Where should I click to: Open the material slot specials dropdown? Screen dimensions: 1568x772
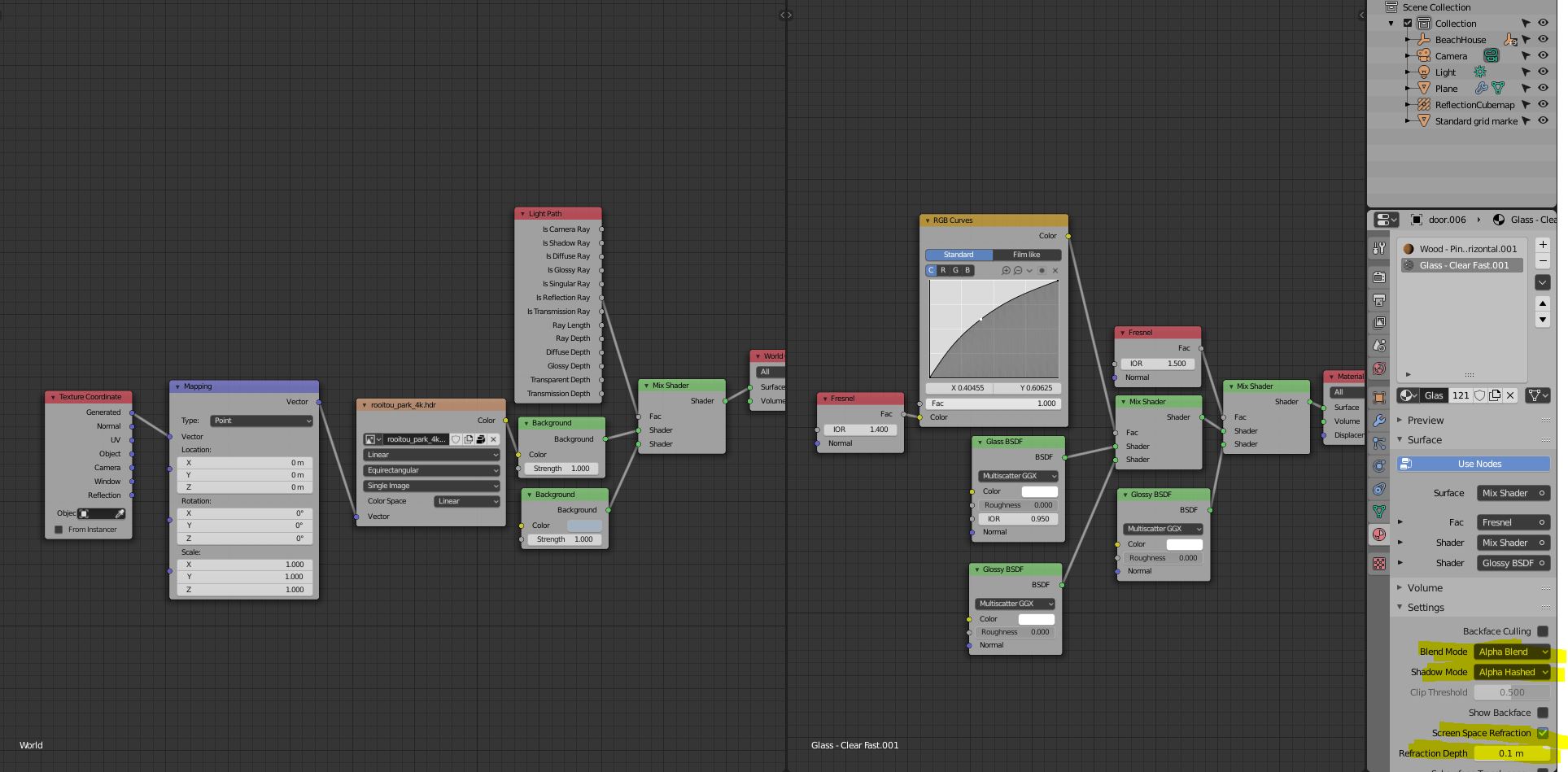click(1543, 282)
